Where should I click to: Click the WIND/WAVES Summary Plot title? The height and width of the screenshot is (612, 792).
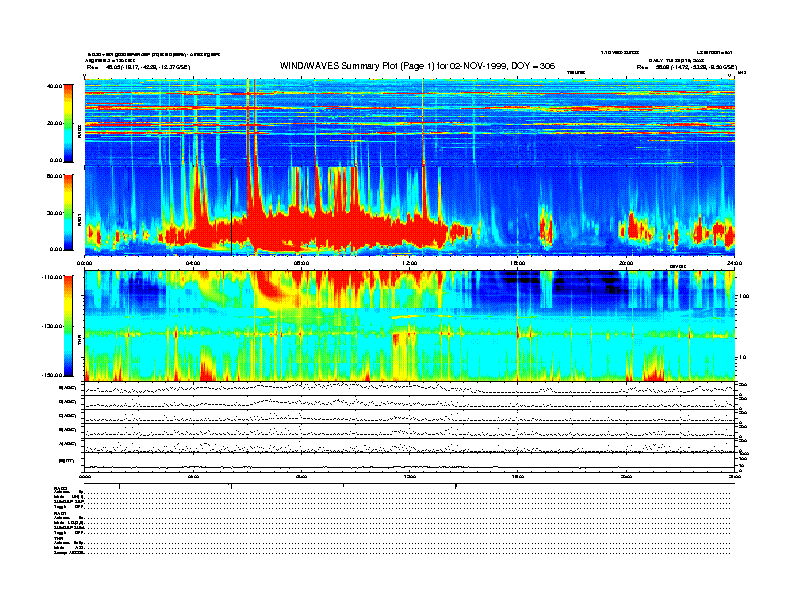coord(417,66)
